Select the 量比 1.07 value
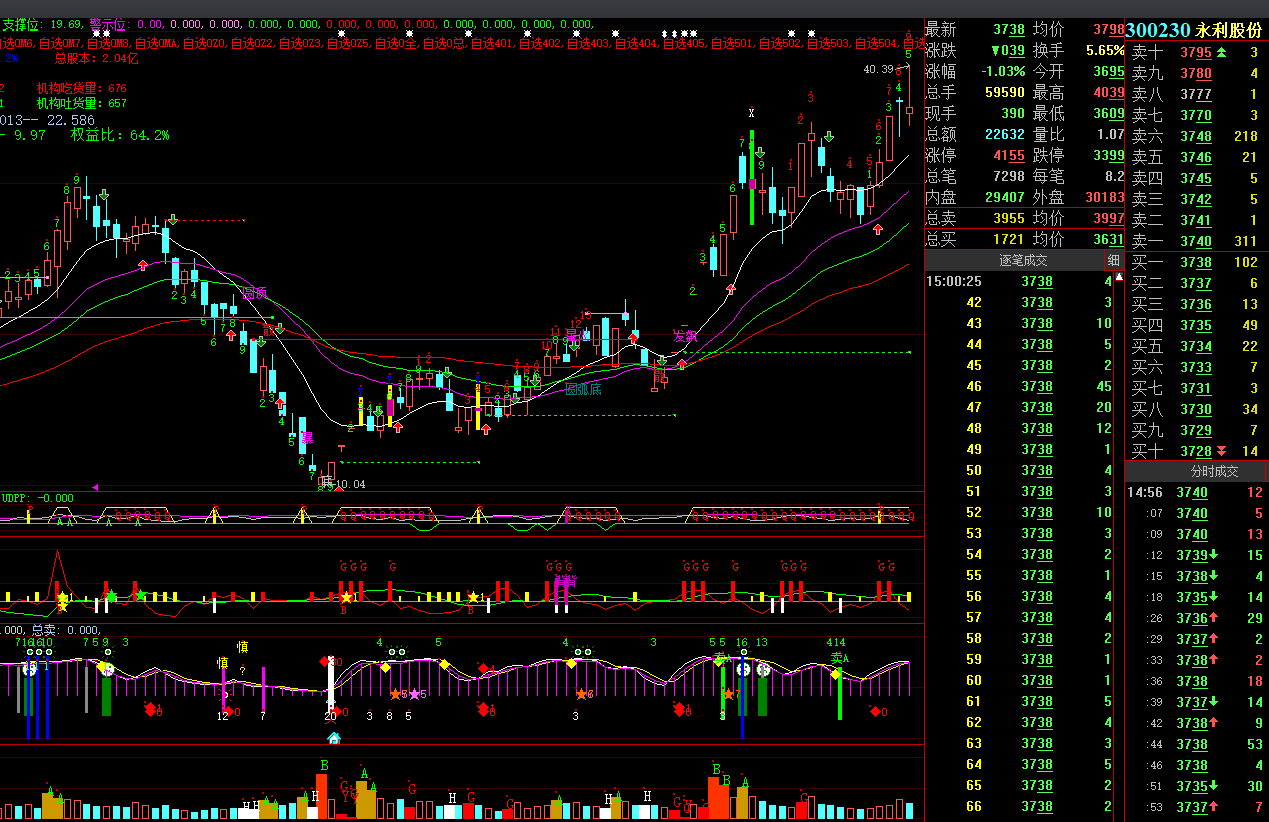 click(x=1110, y=135)
